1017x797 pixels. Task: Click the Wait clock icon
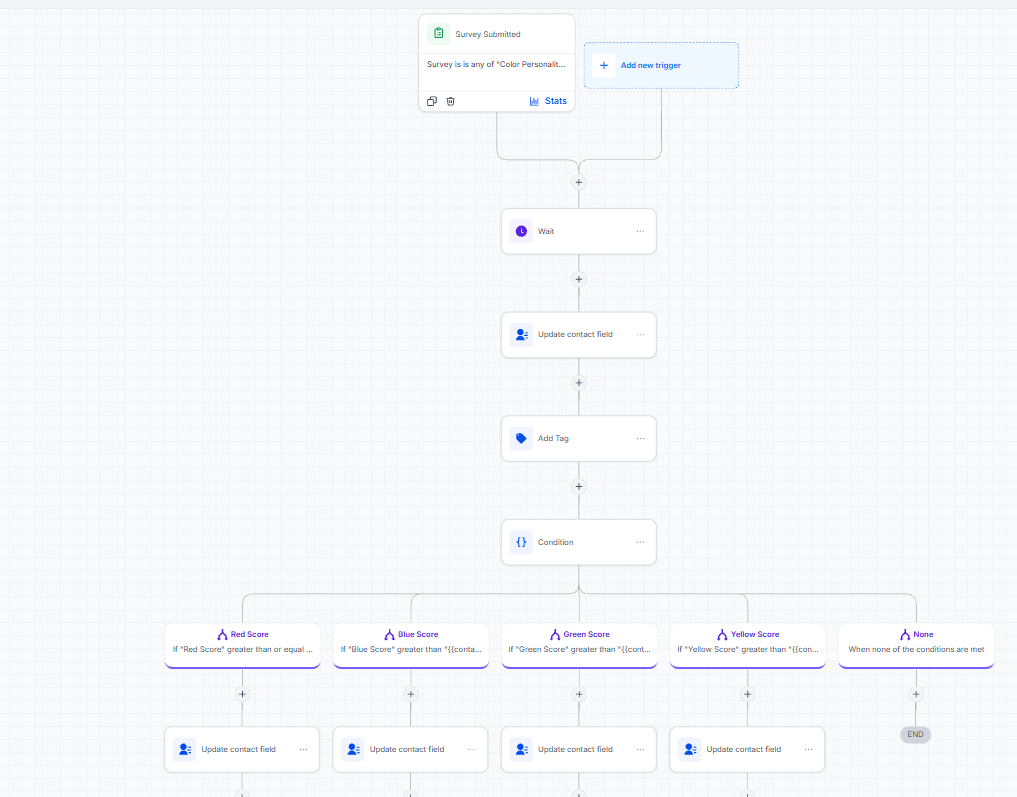click(521, 231)
